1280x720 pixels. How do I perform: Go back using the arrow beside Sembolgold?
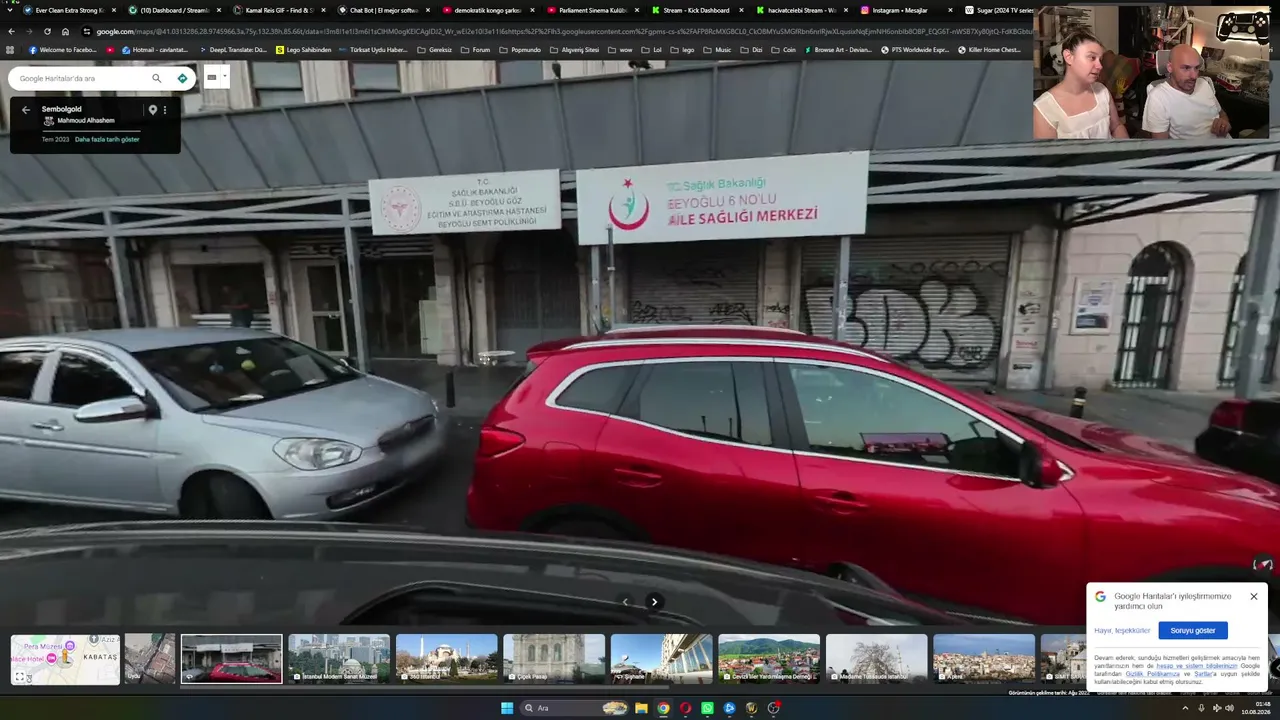pyautogui.click(x=26, y=110)
